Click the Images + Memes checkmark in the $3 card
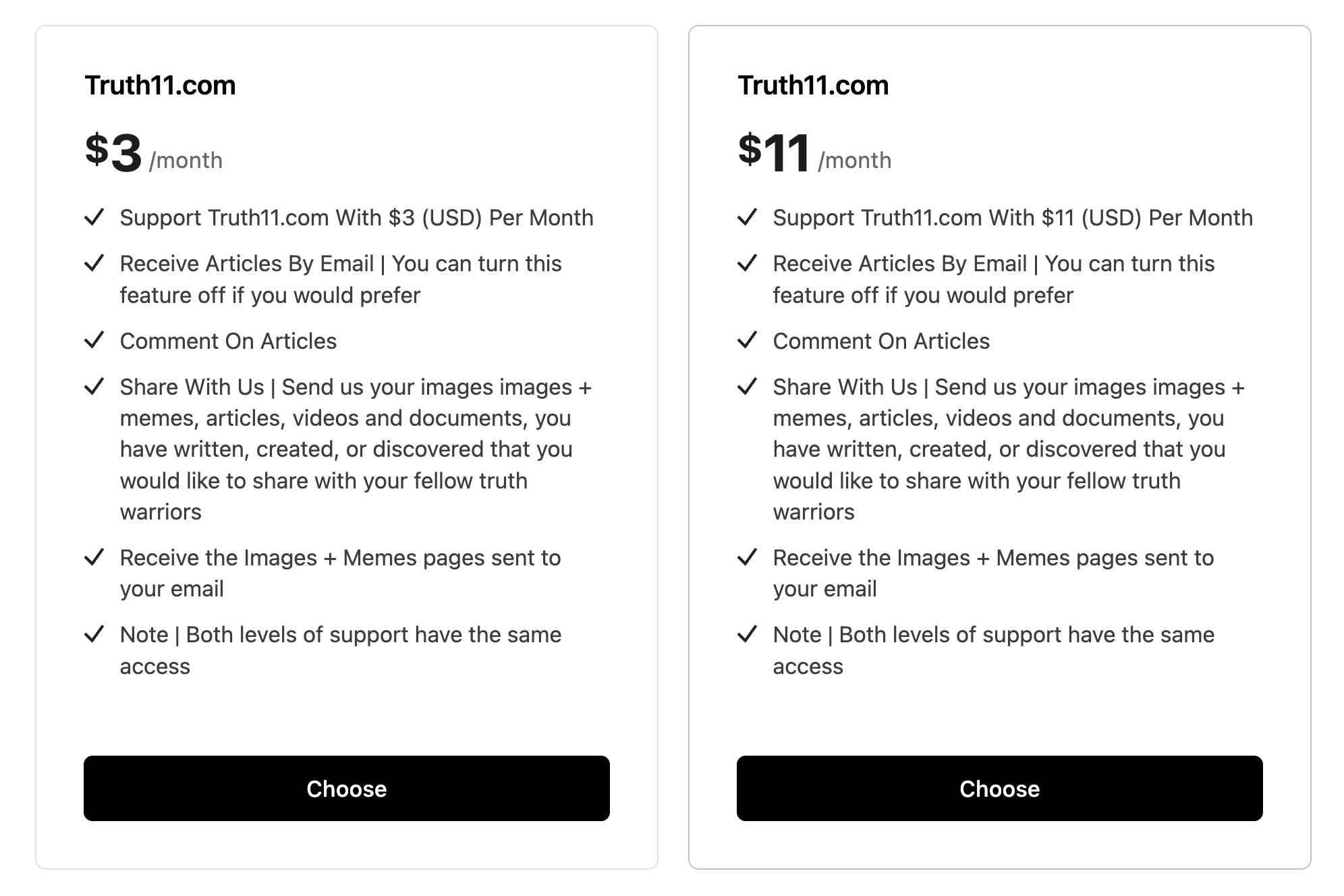1344x896 pixels. [94, 557]
